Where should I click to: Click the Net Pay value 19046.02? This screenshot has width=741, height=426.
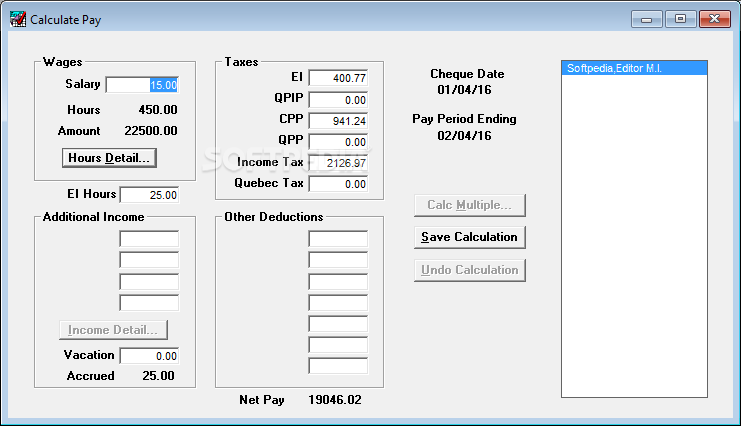[x=335, y=400]
